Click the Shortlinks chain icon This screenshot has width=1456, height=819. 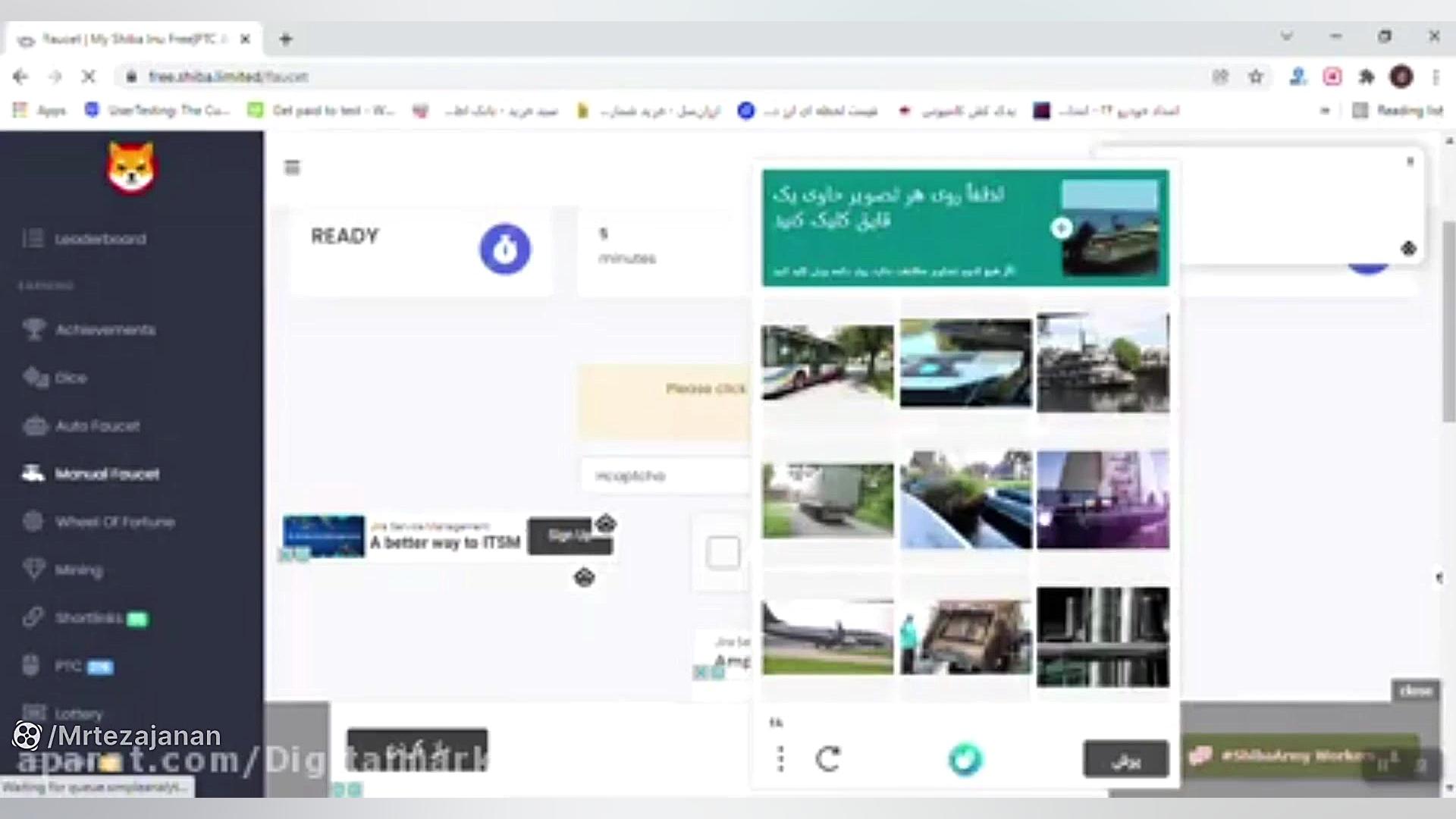(x=33, y=617)
